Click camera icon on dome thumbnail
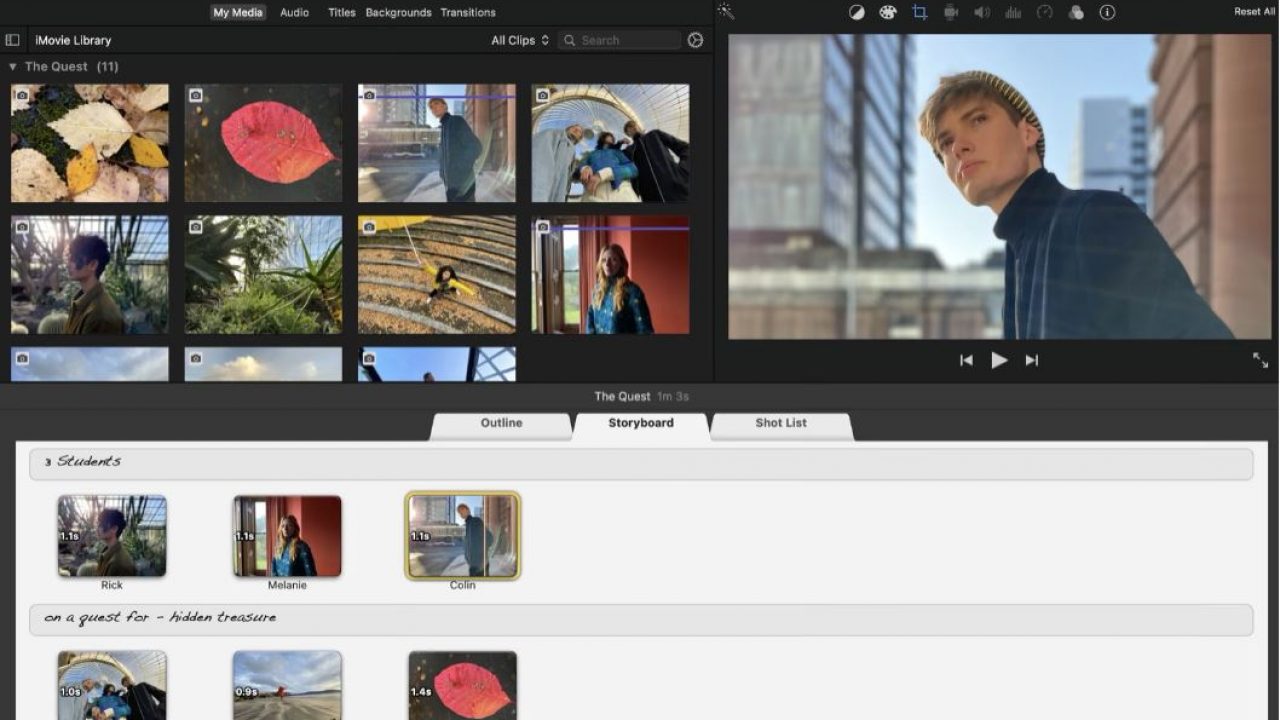Screen dimensions: 1280x720 [x=543, y=96]
